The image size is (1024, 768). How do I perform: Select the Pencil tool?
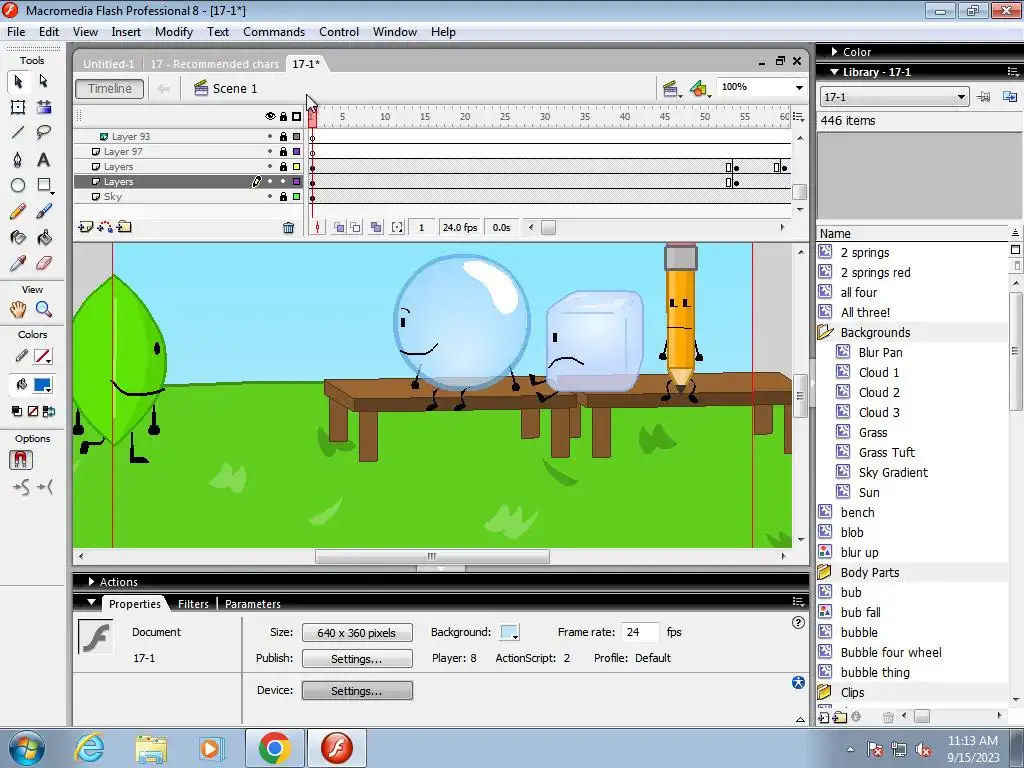tap(18, 212)
